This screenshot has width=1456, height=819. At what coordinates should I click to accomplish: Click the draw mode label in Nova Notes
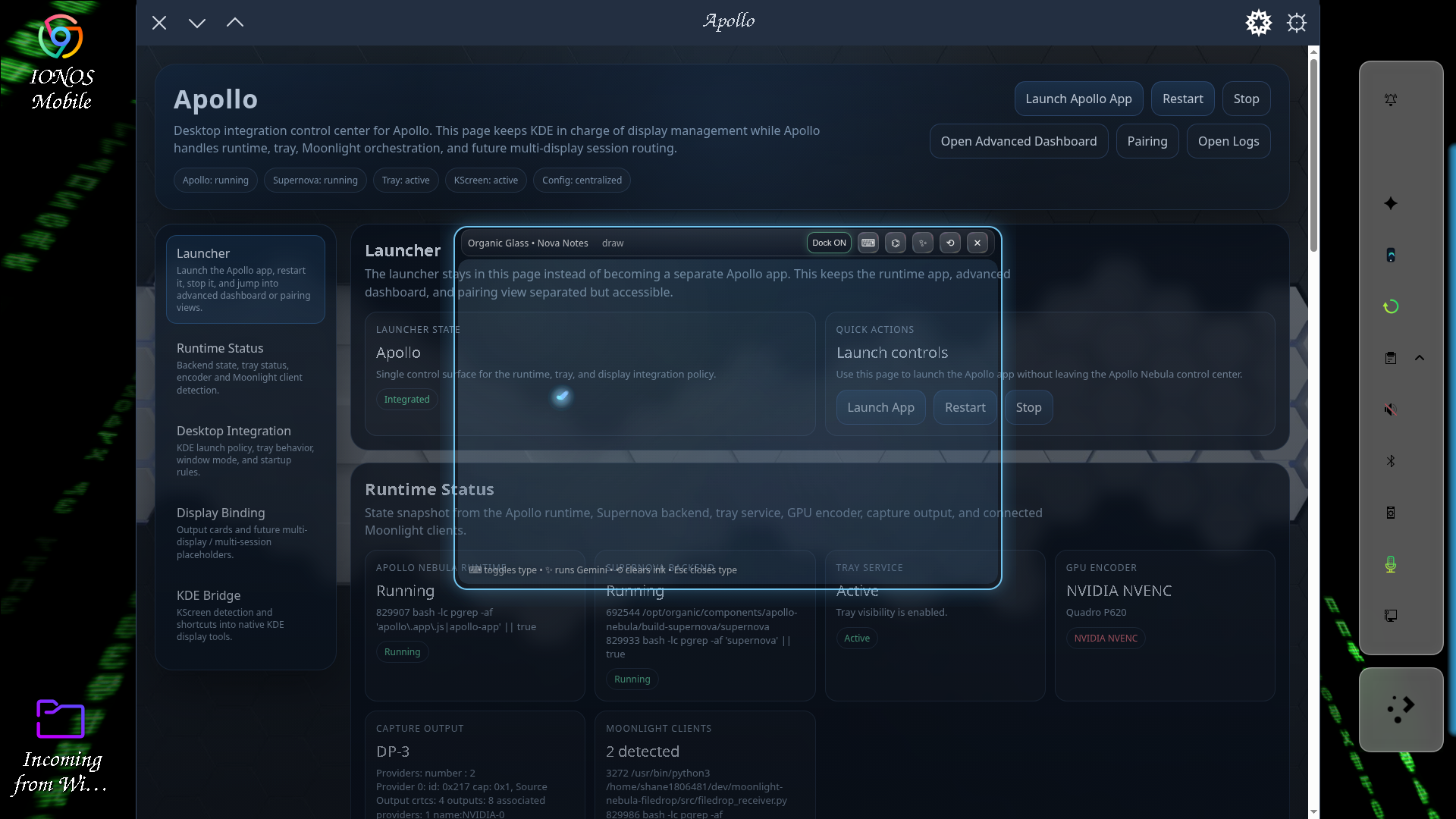613,243
